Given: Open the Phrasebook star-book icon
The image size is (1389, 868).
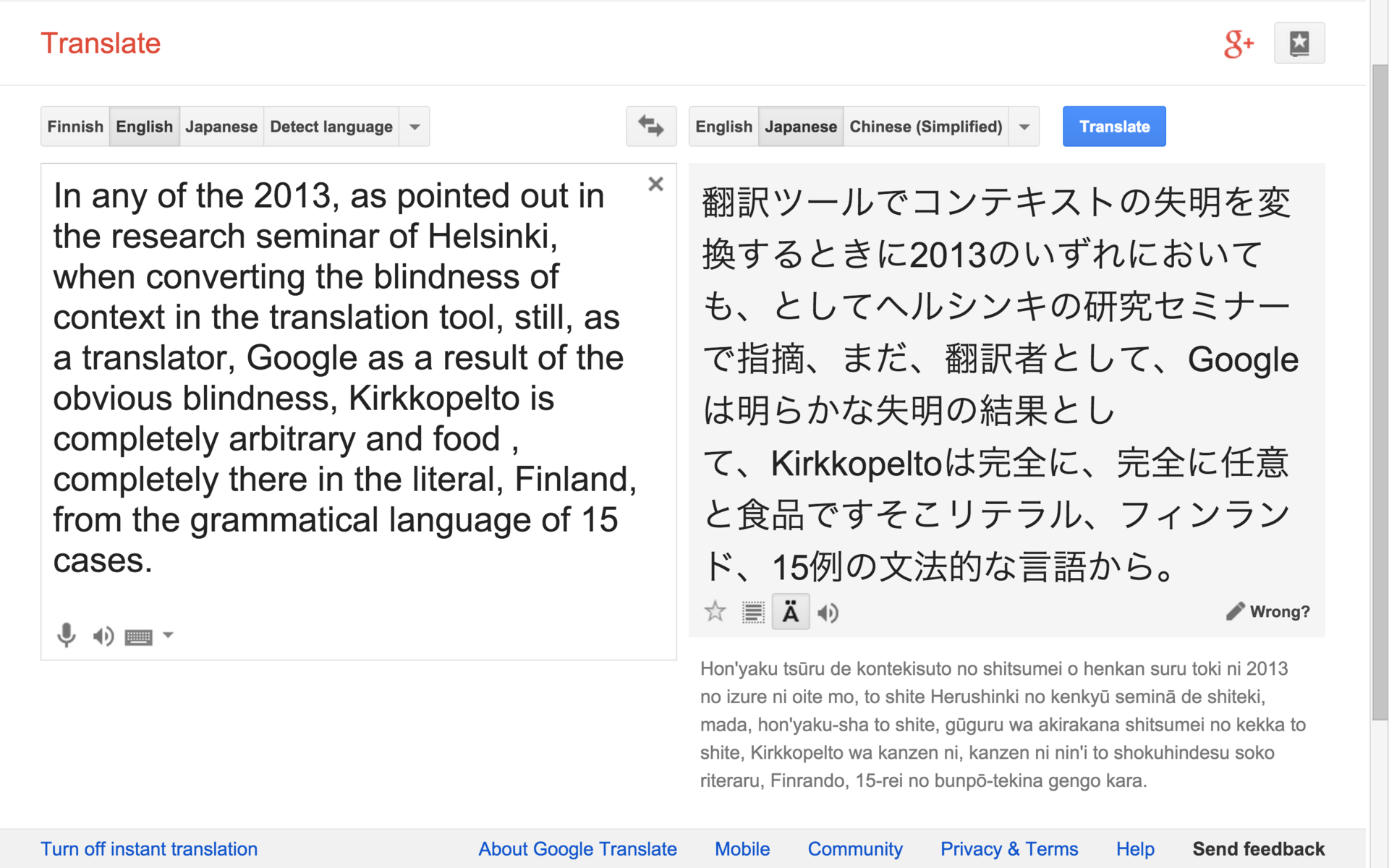Looking at the screenshot, I should pyautogui.click(x=1299, y=43).
